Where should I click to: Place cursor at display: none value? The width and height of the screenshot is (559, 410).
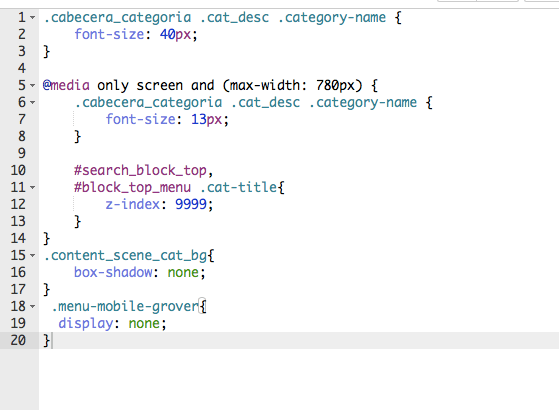coord(144,324)
